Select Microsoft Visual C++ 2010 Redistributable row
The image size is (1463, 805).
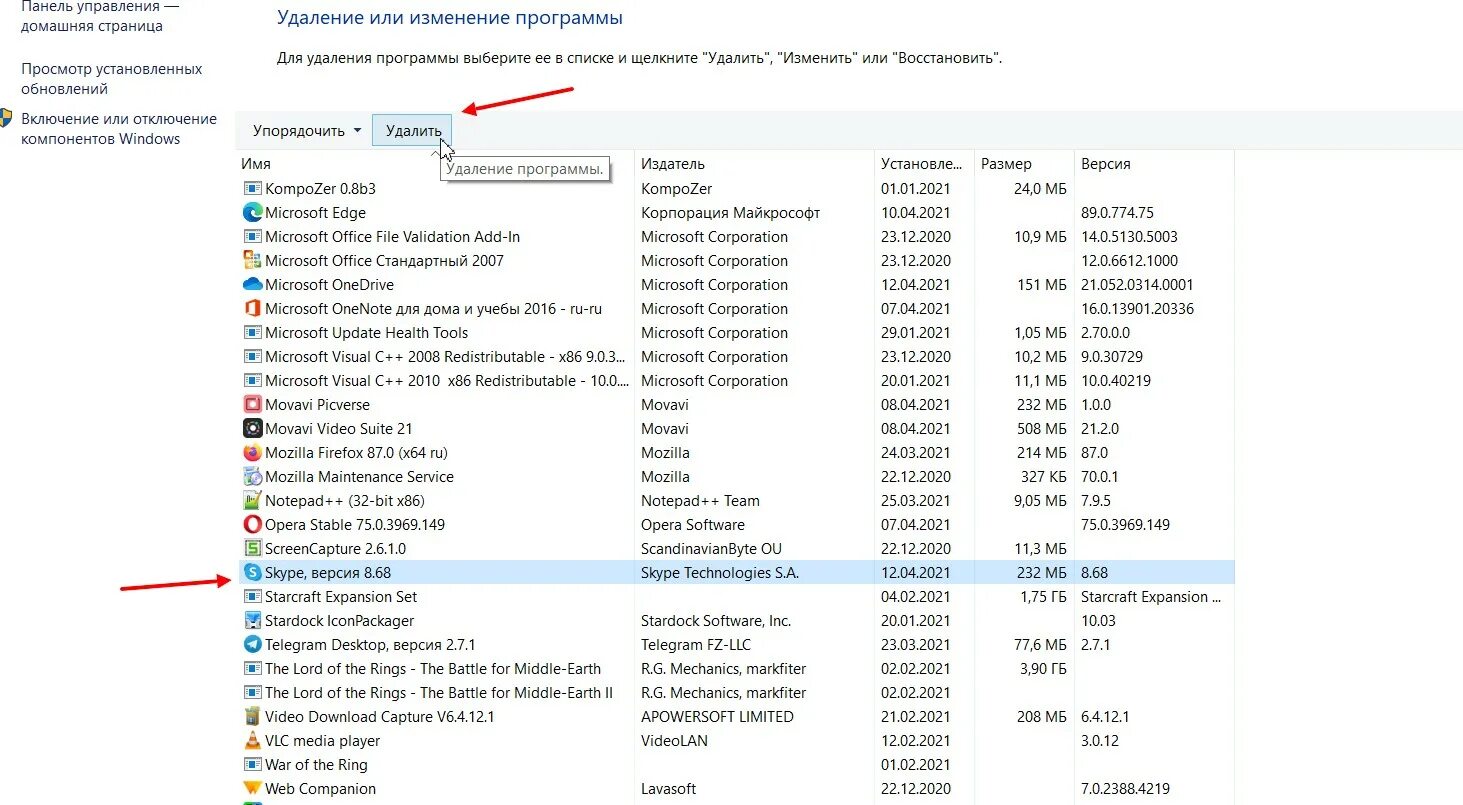coord(736,380)
